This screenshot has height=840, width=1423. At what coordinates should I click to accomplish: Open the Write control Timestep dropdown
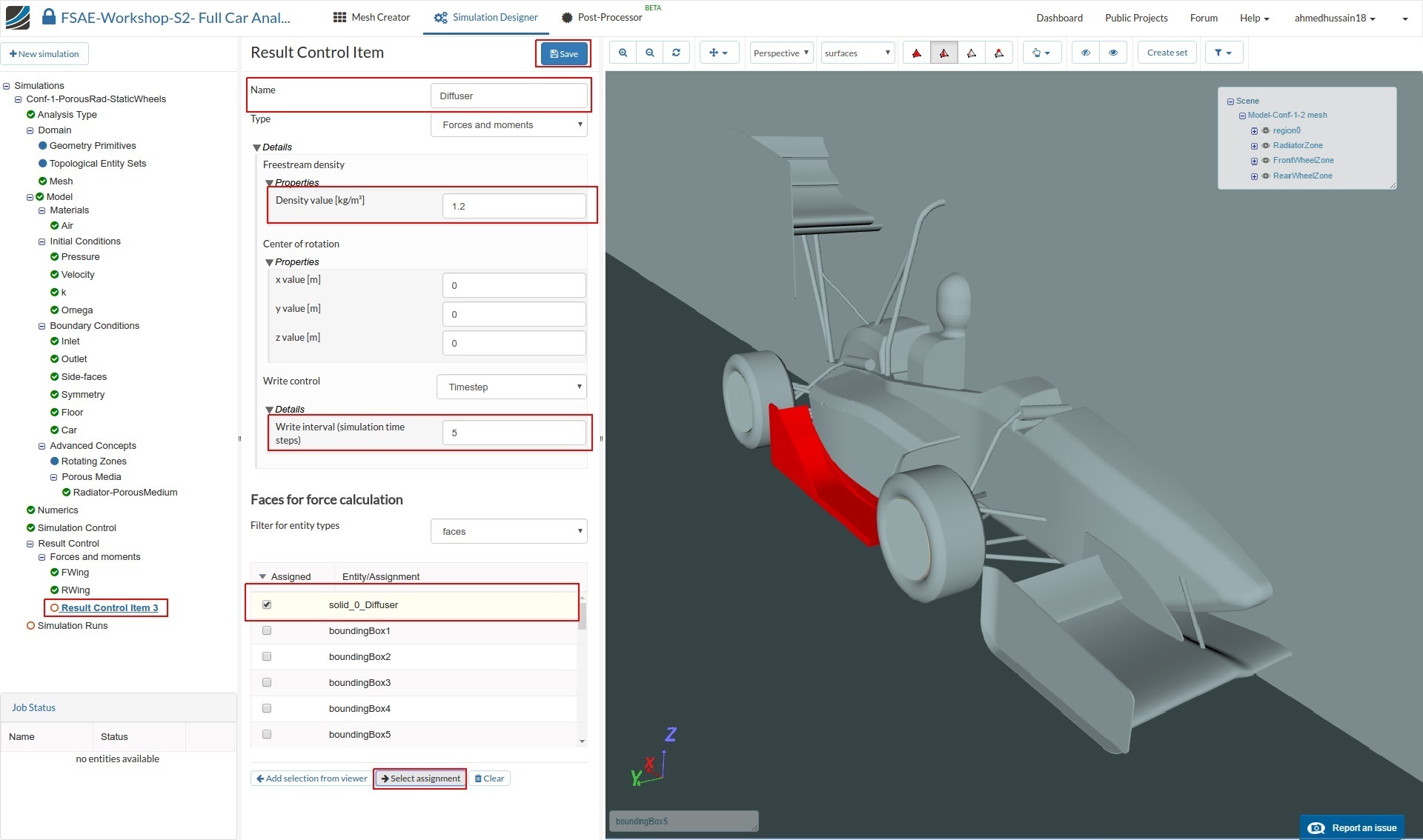511,387
